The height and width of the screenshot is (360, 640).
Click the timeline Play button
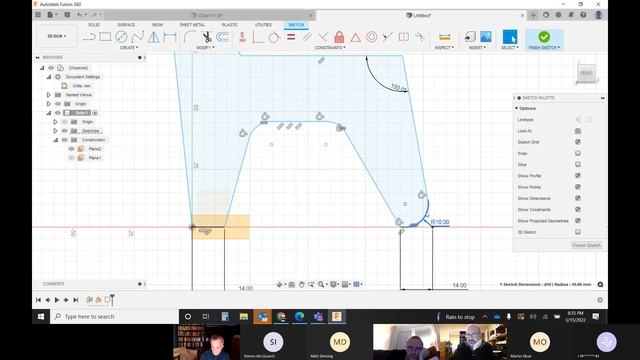tap(57, 300)
